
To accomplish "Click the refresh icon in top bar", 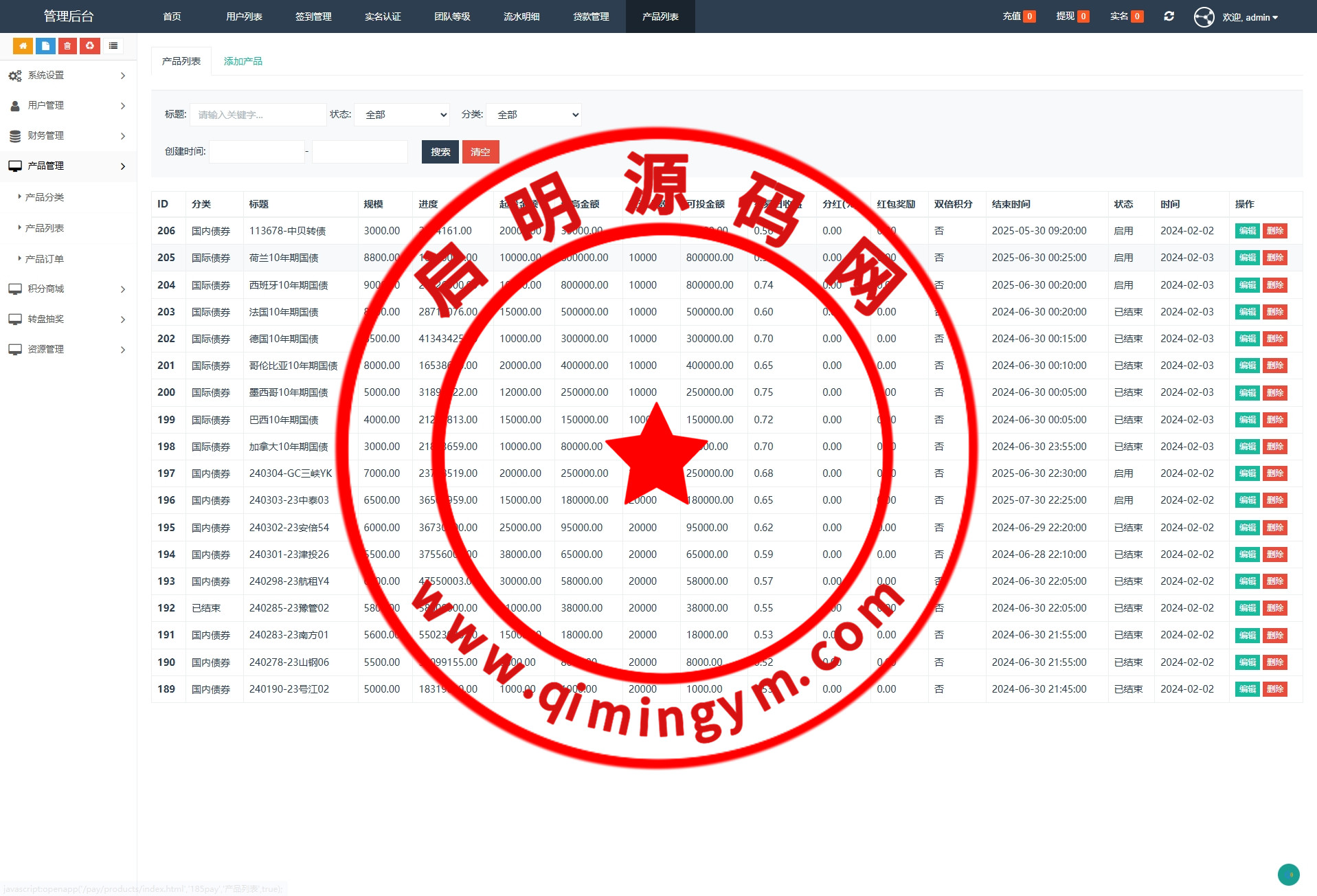I will coord(1169,16).
